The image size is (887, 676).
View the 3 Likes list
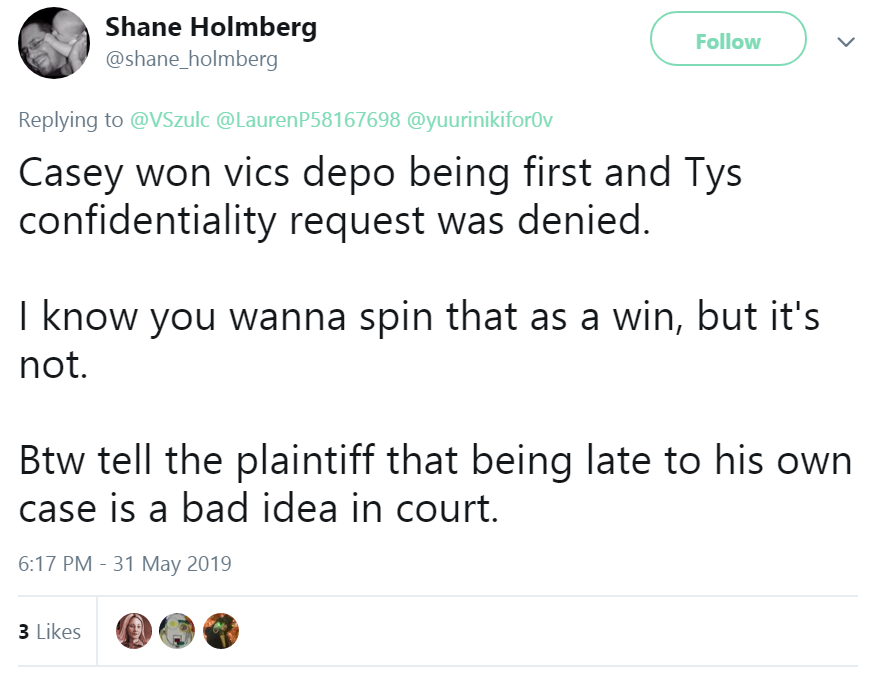coord(50,632)
